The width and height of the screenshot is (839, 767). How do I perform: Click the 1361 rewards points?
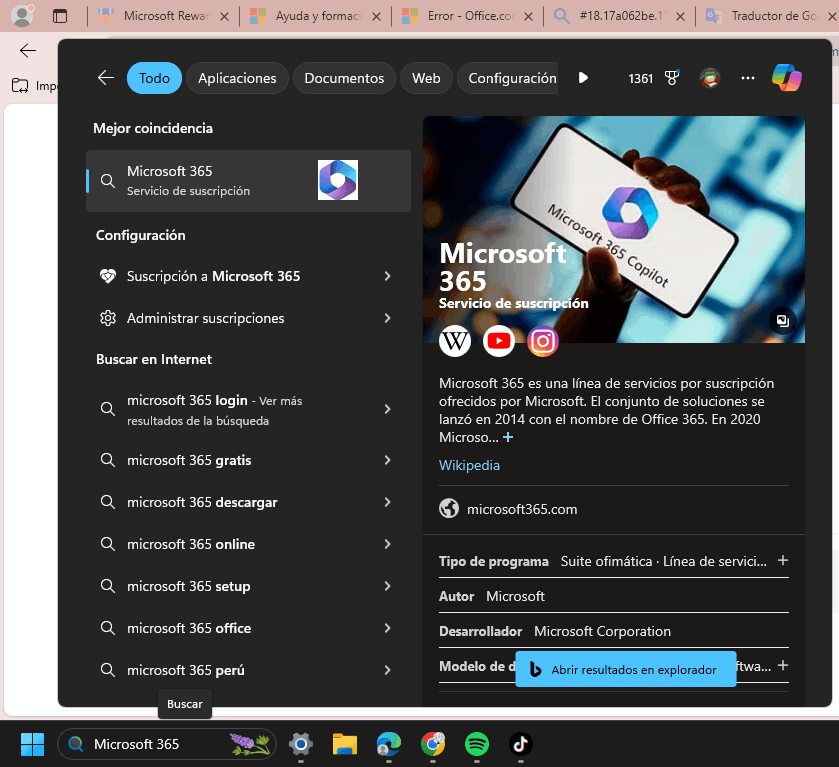640,79
